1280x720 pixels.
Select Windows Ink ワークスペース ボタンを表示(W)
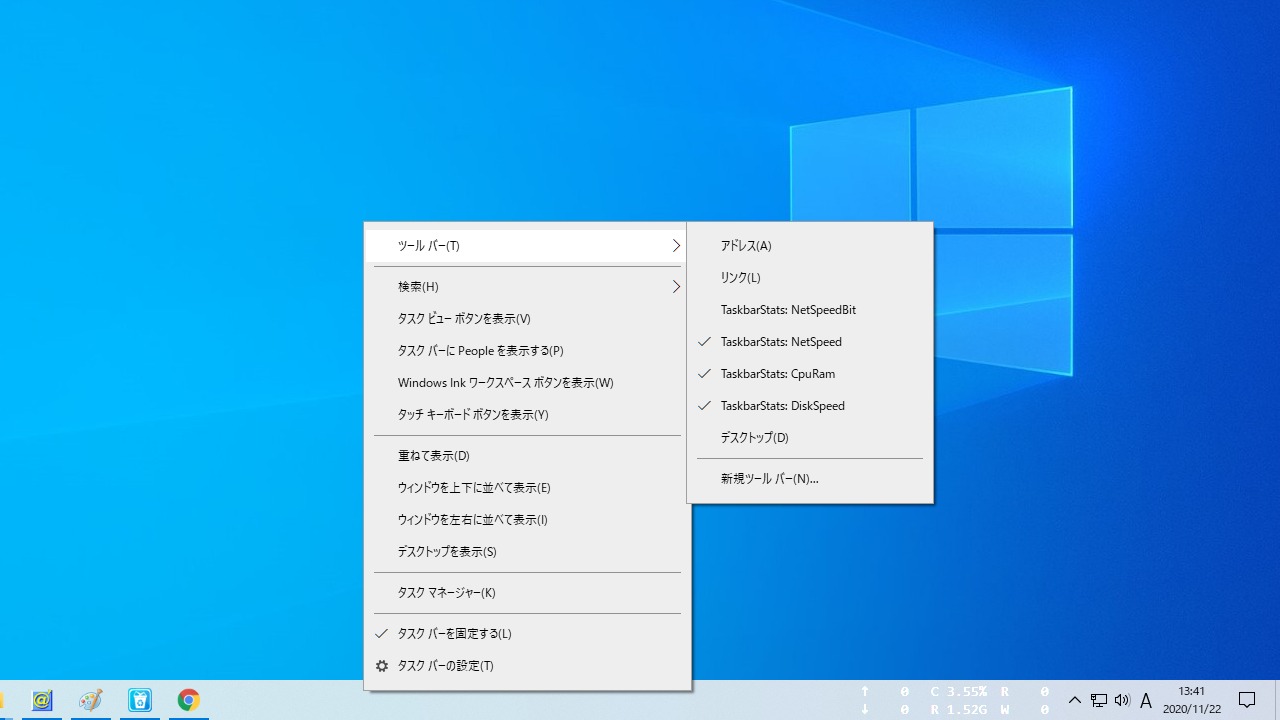(x=527, y=383)
